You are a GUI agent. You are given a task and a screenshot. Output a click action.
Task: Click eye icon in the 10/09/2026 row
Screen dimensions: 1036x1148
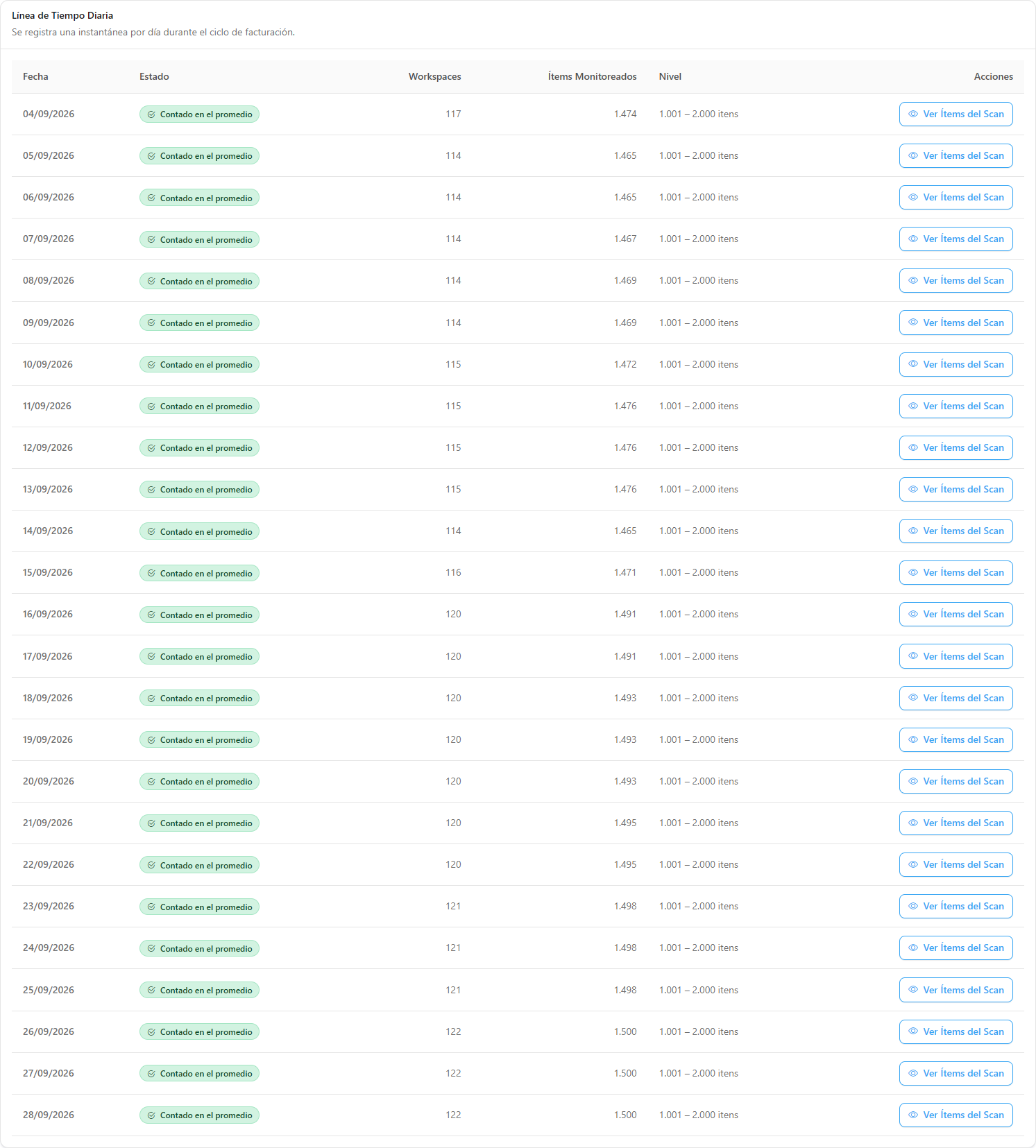[913, 364]
